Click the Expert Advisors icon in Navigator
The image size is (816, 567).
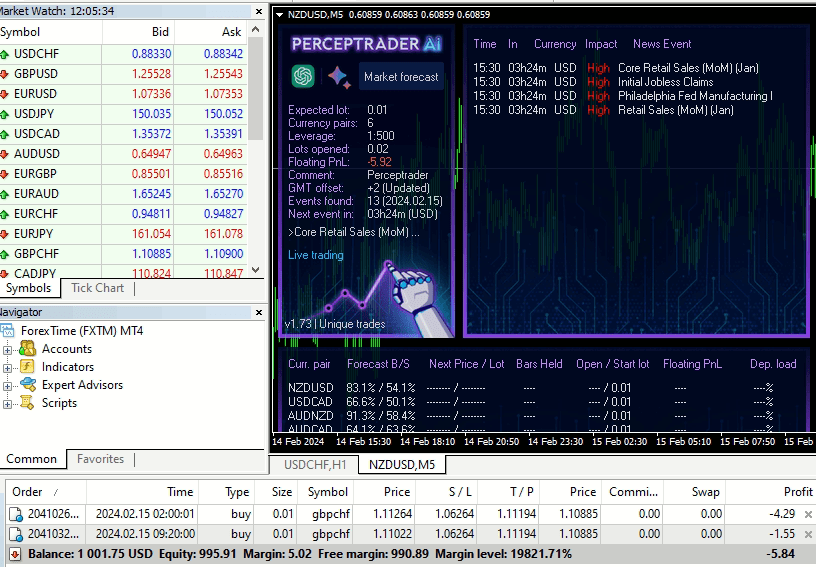(28, 385)
